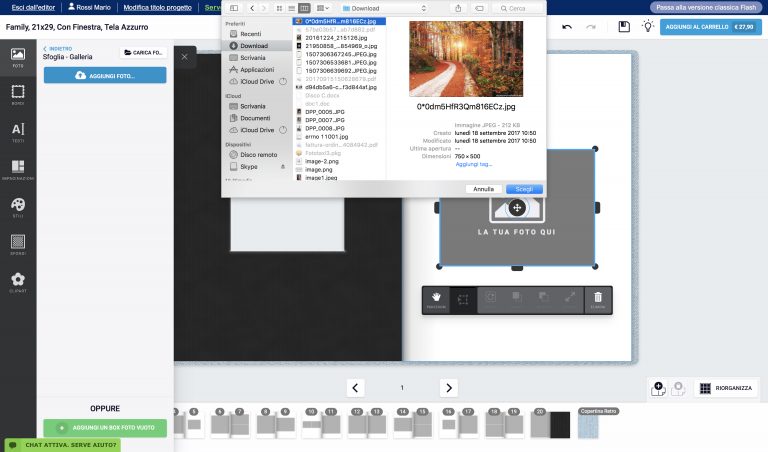Select the Testi text tool in sidebar
Image resolution: width=768 pixels, height=452 pixels.
(x=18, y=132)
